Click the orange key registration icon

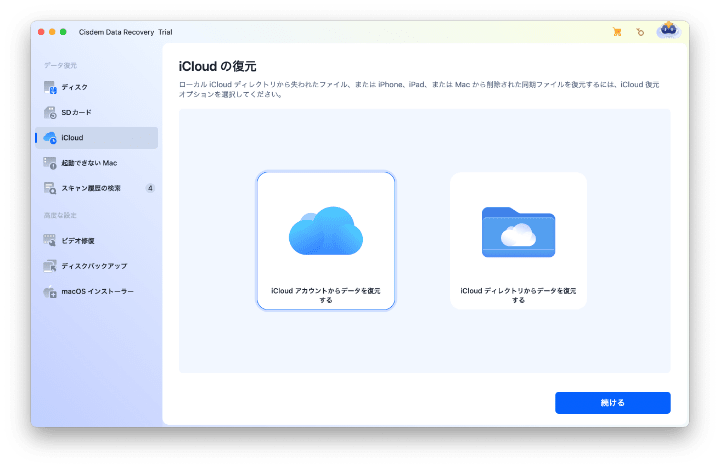click(640, 32)
